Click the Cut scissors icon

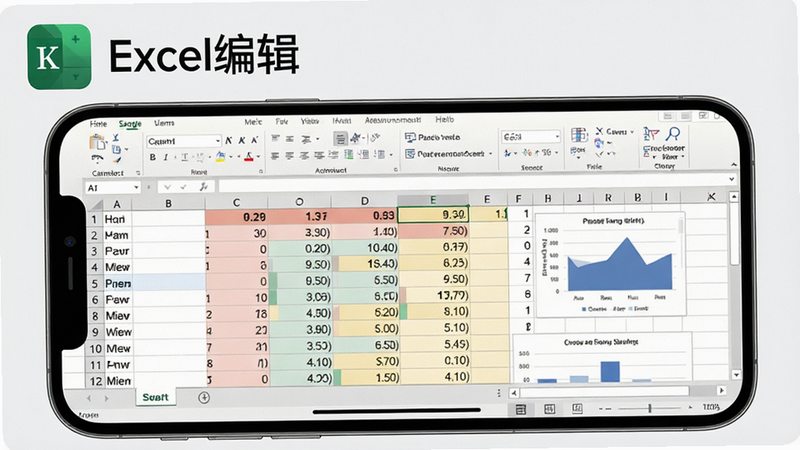click(x=116, y=138)
